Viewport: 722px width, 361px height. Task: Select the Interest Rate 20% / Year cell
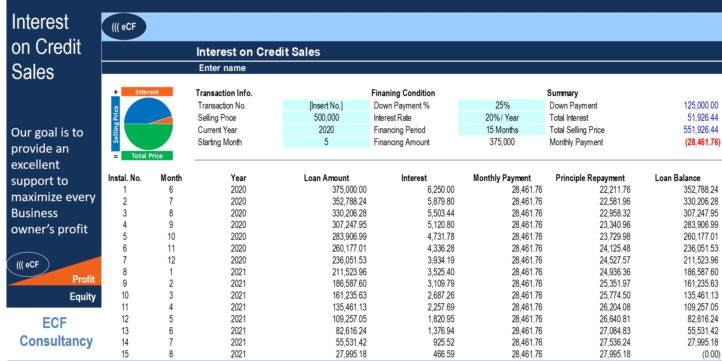pyautogui.click(x=502, y=117)
